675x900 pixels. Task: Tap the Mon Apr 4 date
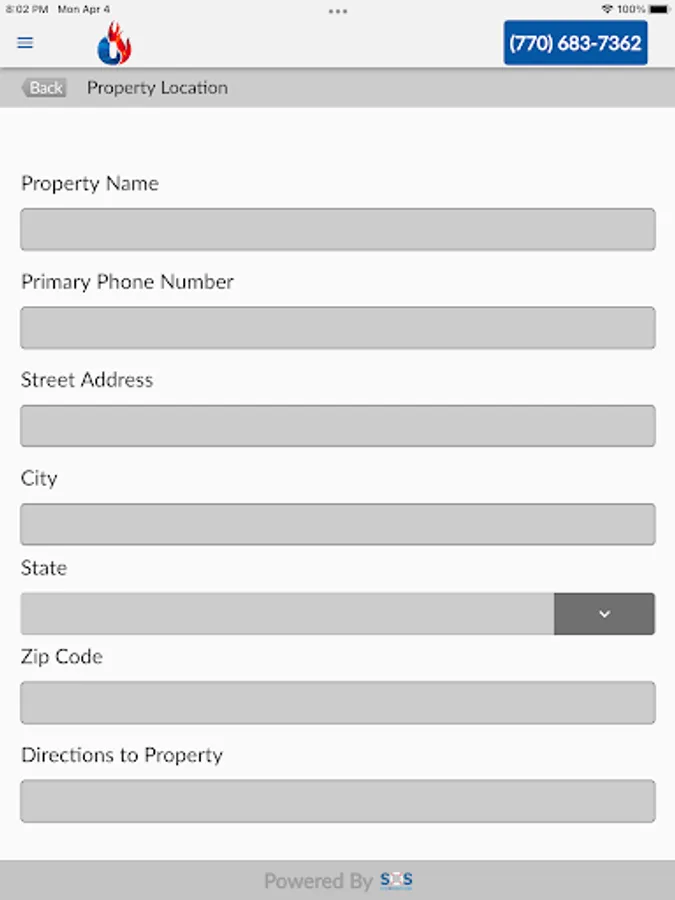coord(84,9)
